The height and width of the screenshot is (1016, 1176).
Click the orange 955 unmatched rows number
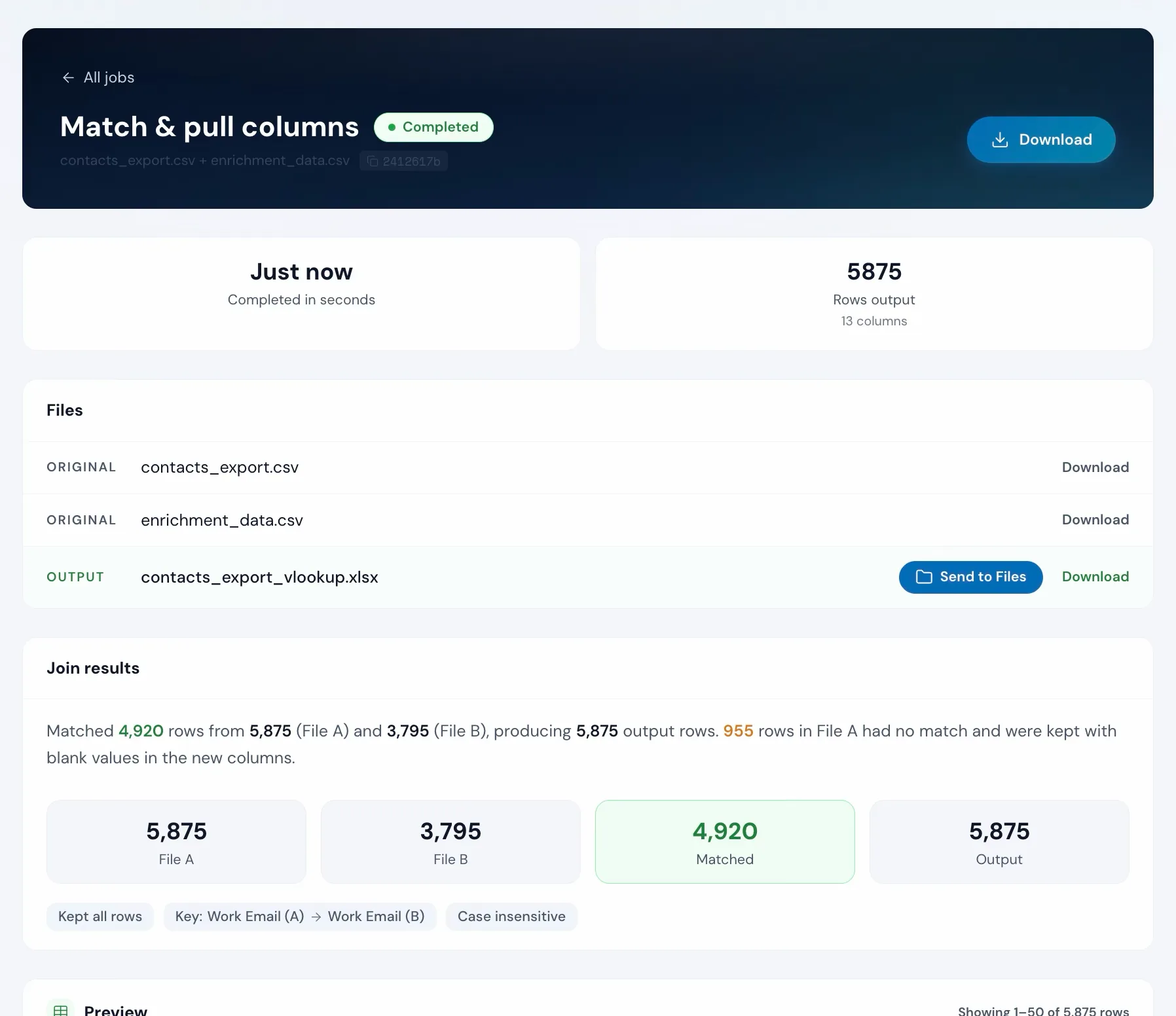[738, 731]
